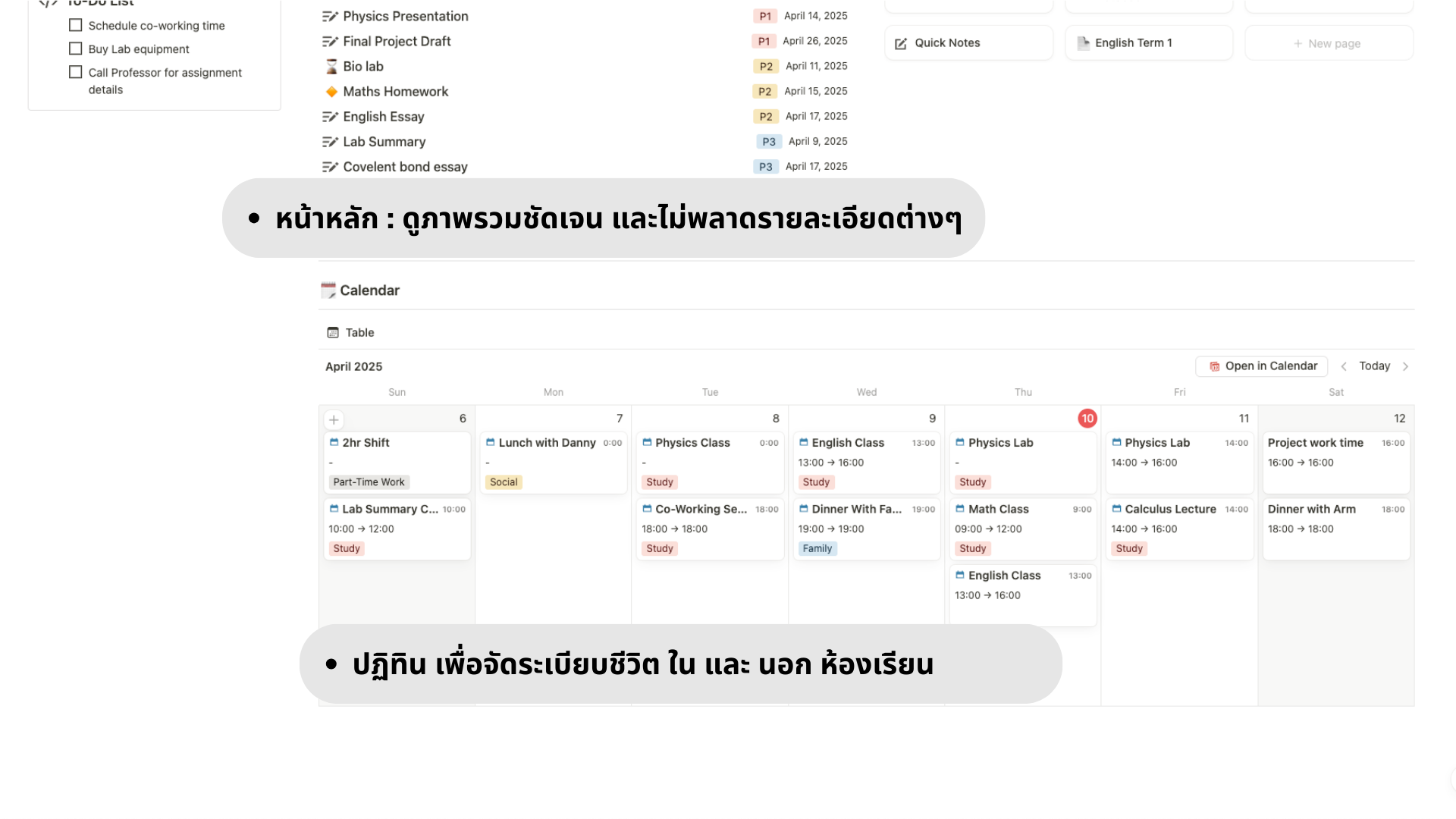The image size is (1456, 819).
Task: Click the Open in Calendar button
Action: coord(1261,366)
